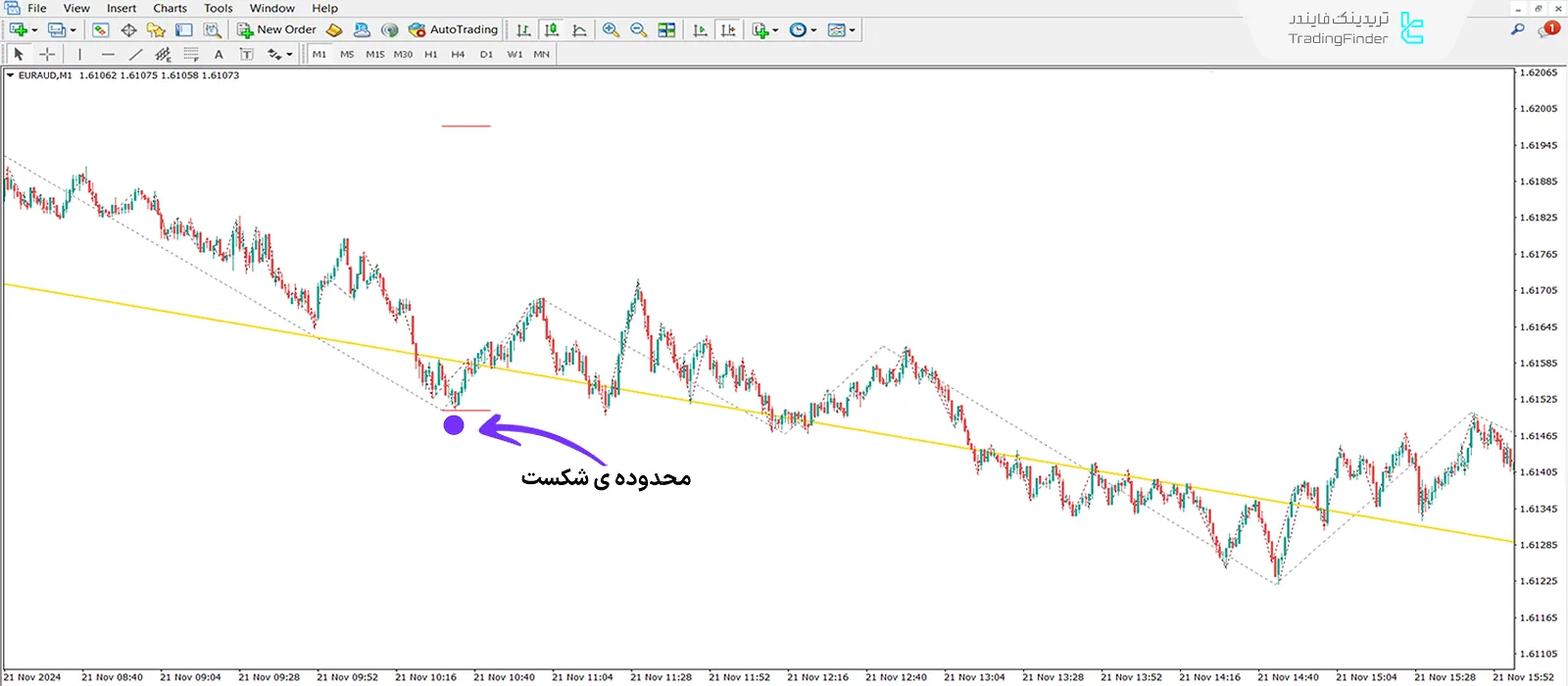The height and width of the screenshot is (686, 1568).
Task: Toggle the AutoTrading button
Action: click(453, 30)
